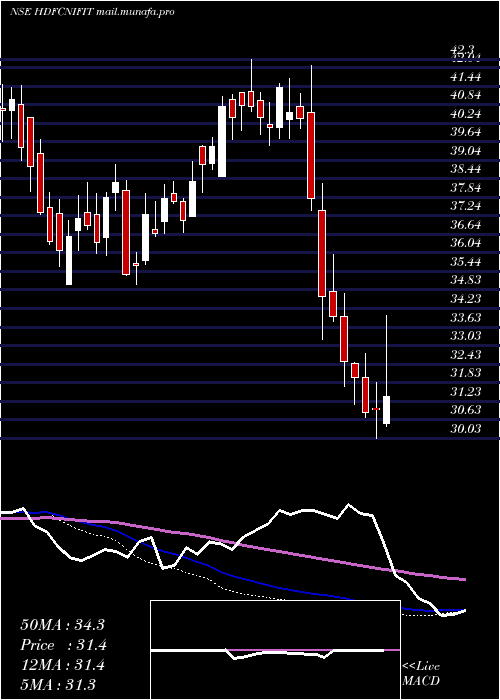The image size is (500, 700).
Task: Select the 40.84 price axis label
Action: [465, 96]
